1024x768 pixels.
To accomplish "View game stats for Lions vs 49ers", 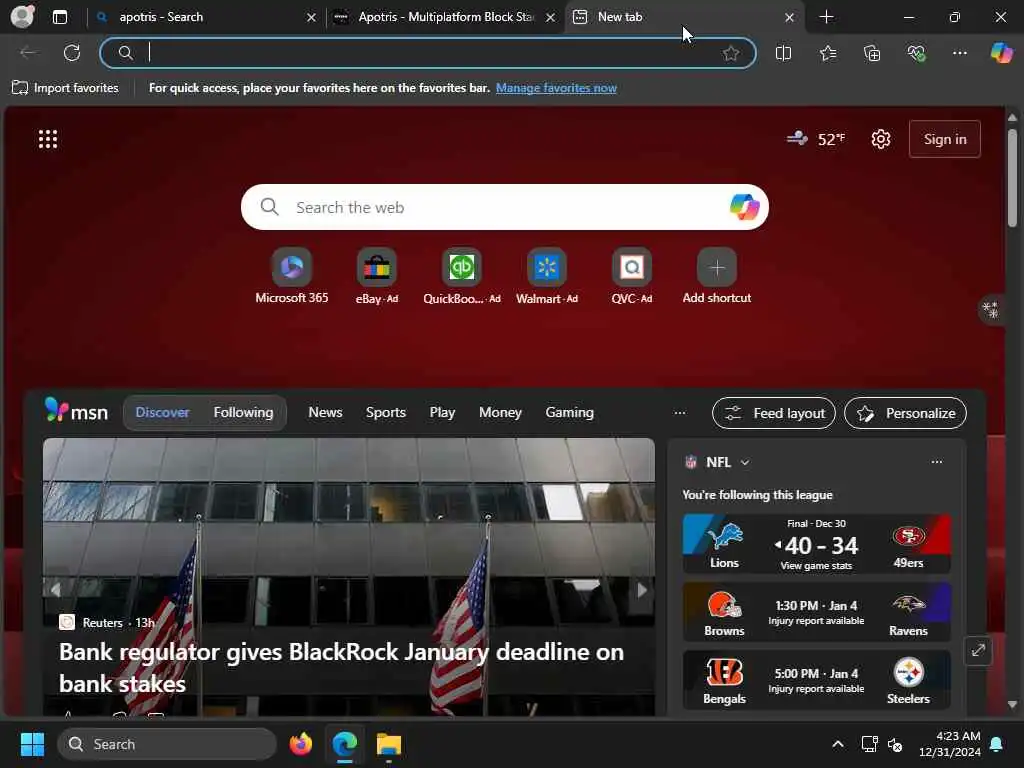I will click(x=816, y=566).
